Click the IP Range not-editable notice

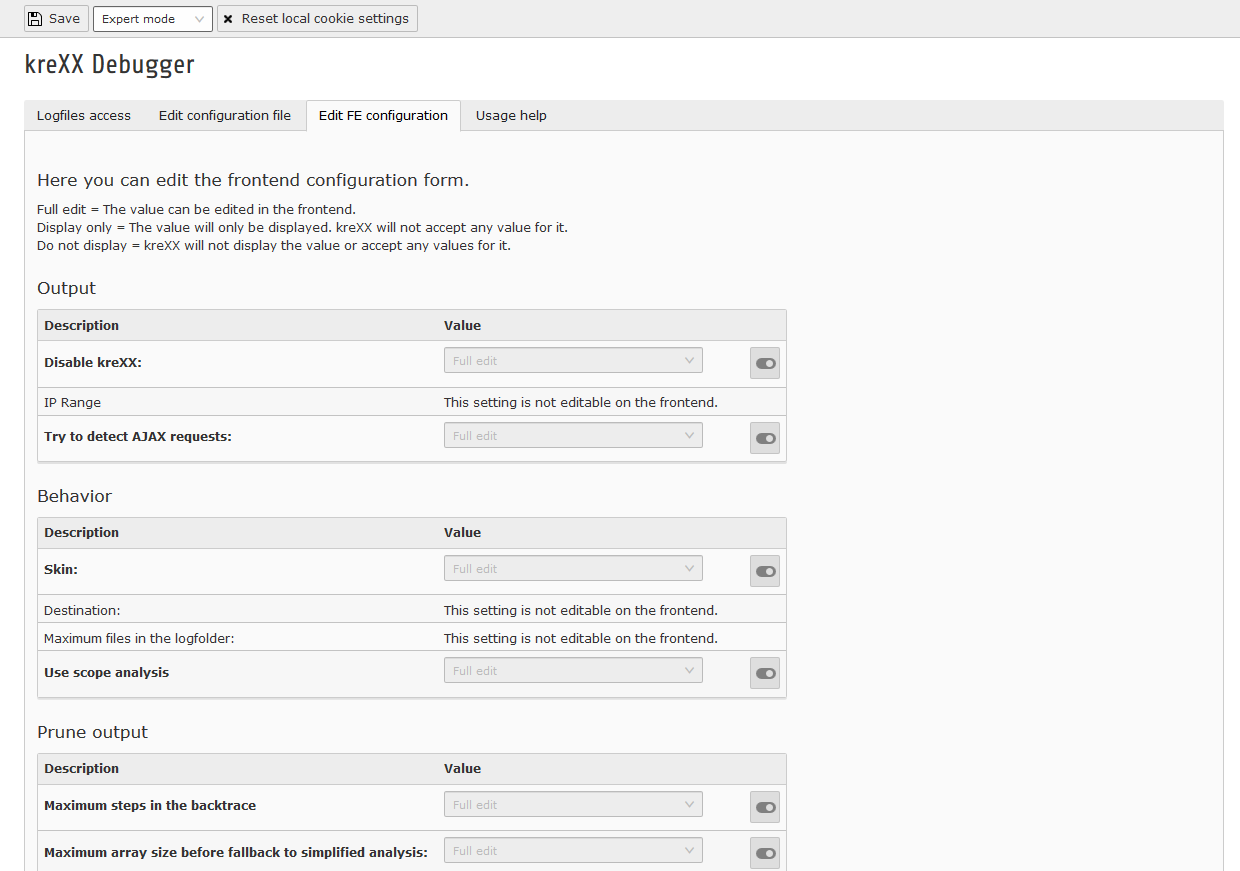tap(581, 402)
